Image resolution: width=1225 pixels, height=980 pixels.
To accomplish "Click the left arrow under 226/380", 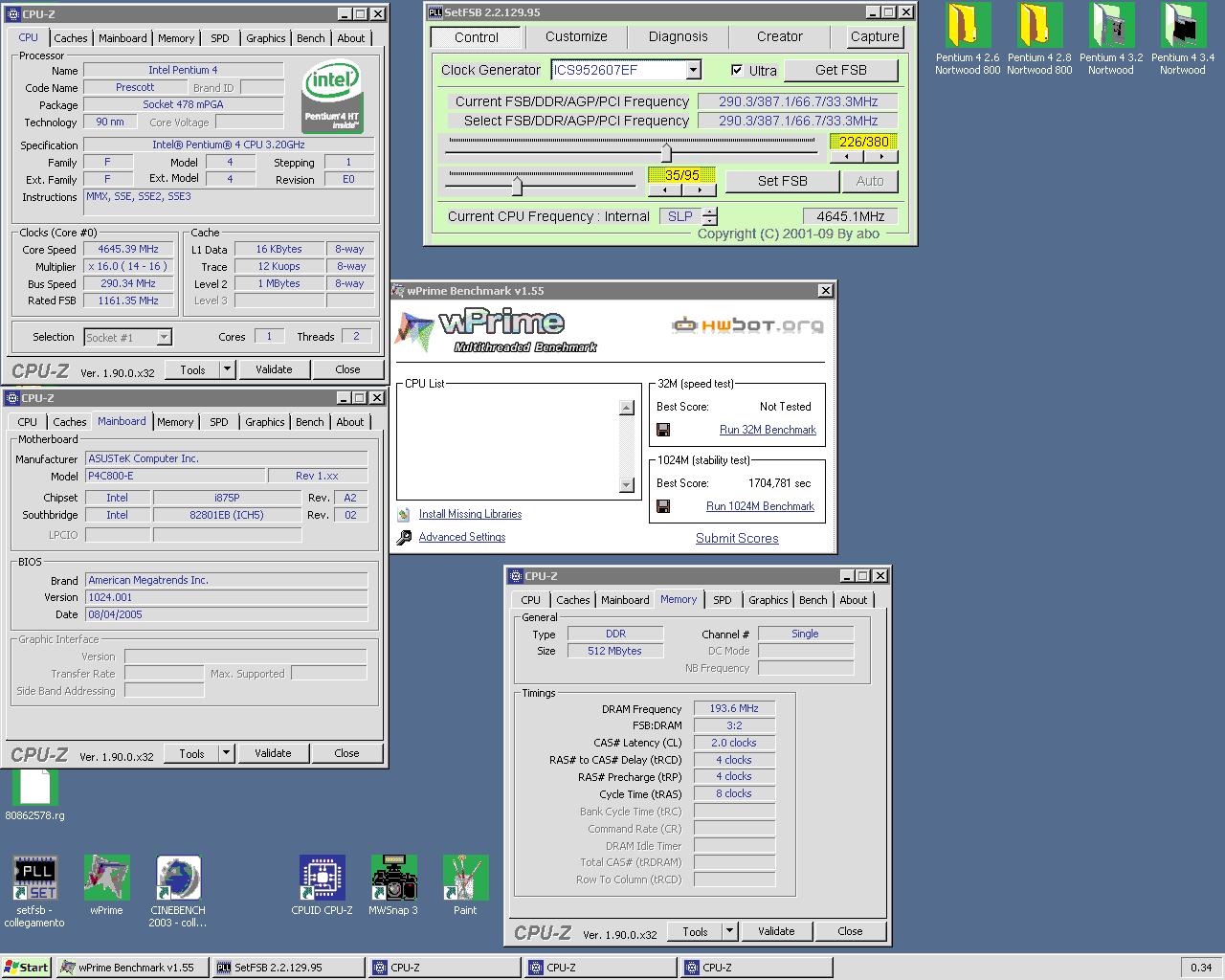I will (x=846, y=156).
